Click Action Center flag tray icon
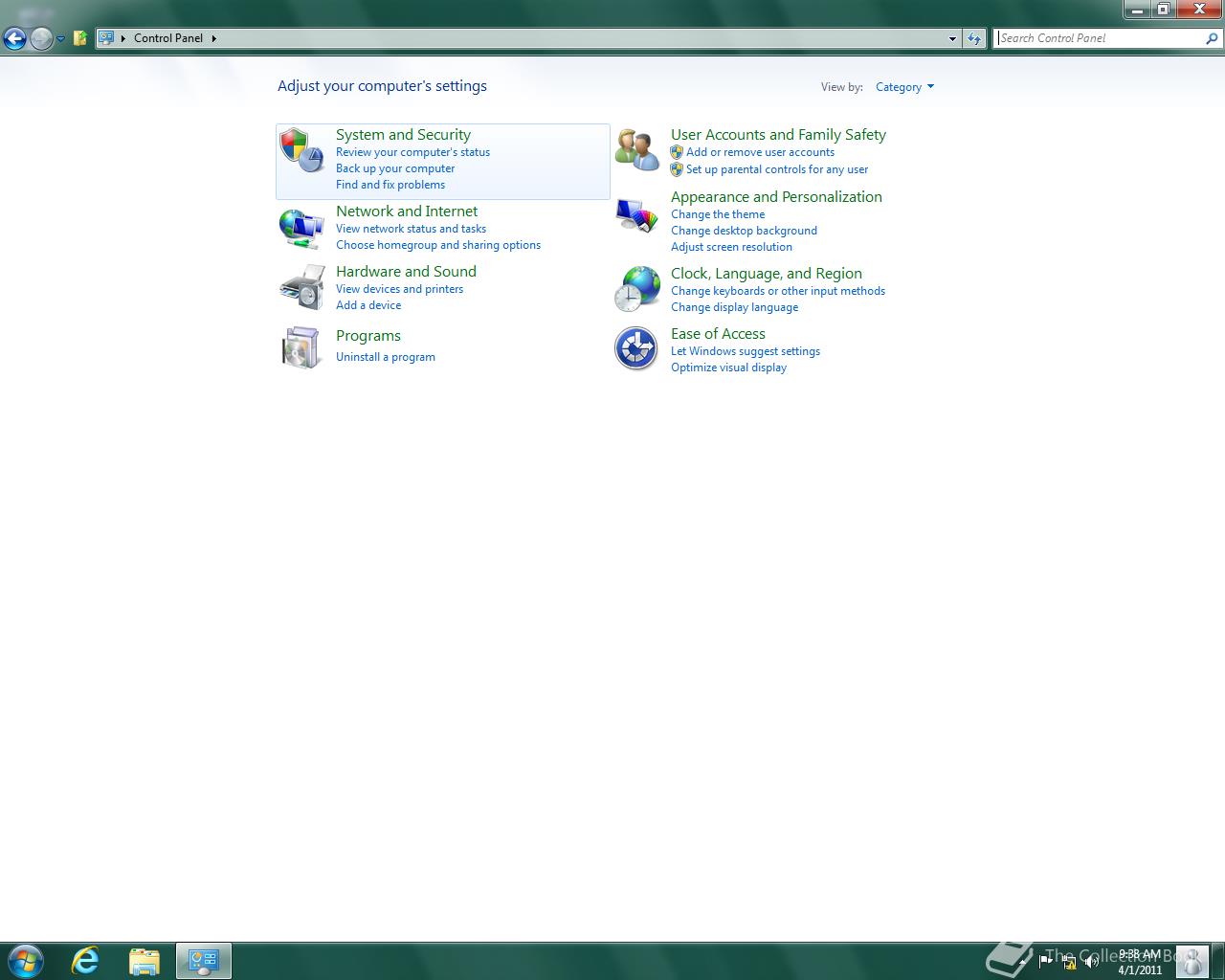This screenshot has height=980, width=1225. tap(1046, 962)
